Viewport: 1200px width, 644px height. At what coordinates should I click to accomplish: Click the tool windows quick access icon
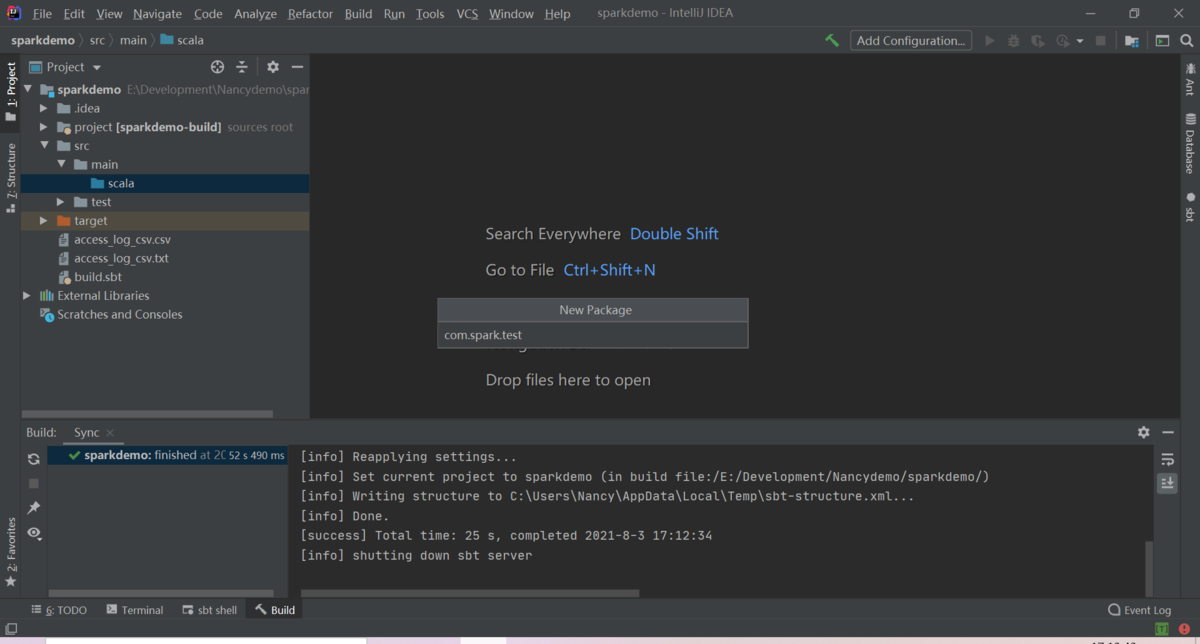11,629
